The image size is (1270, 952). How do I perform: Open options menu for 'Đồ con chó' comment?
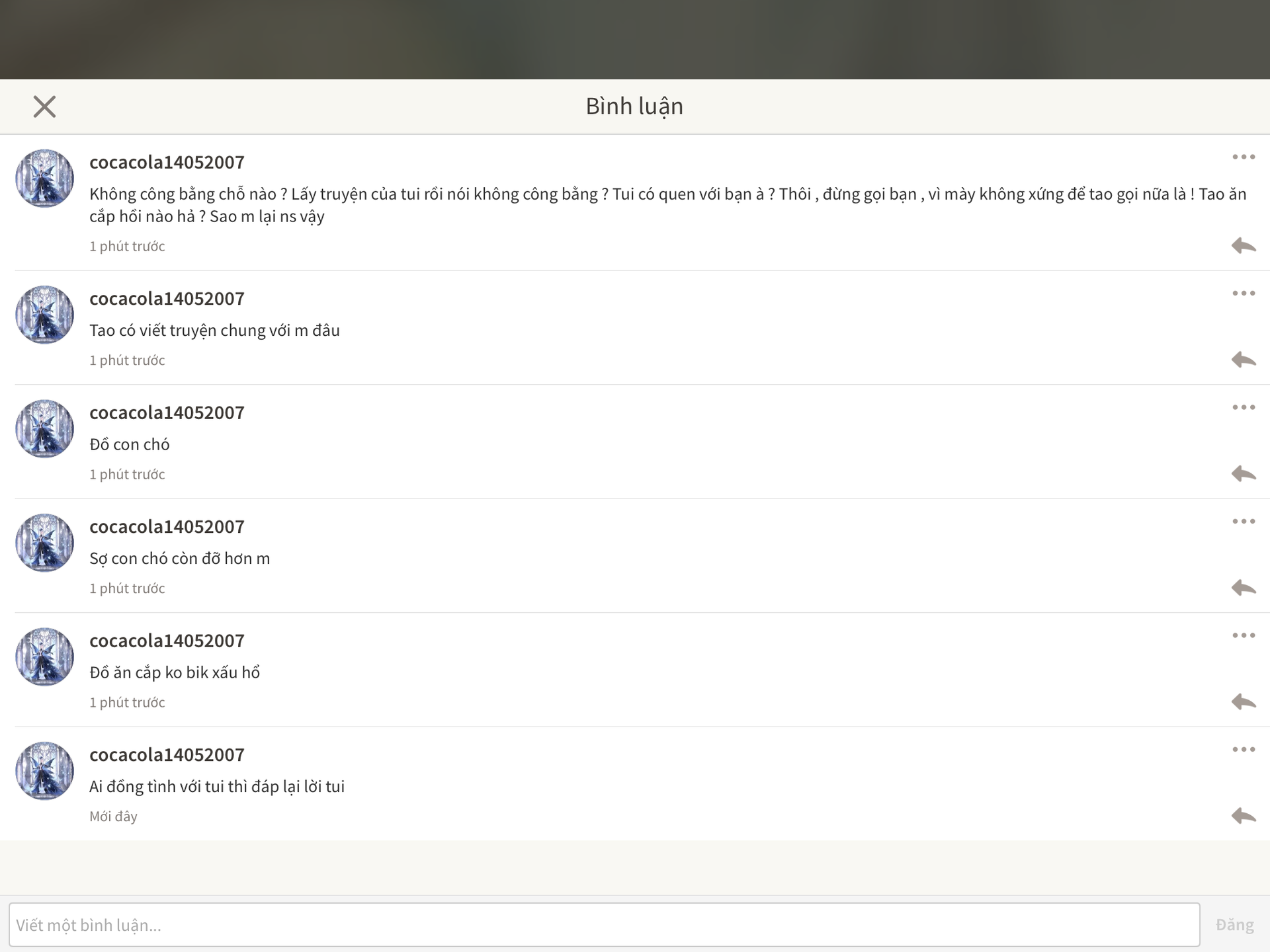pos(1244,407)
